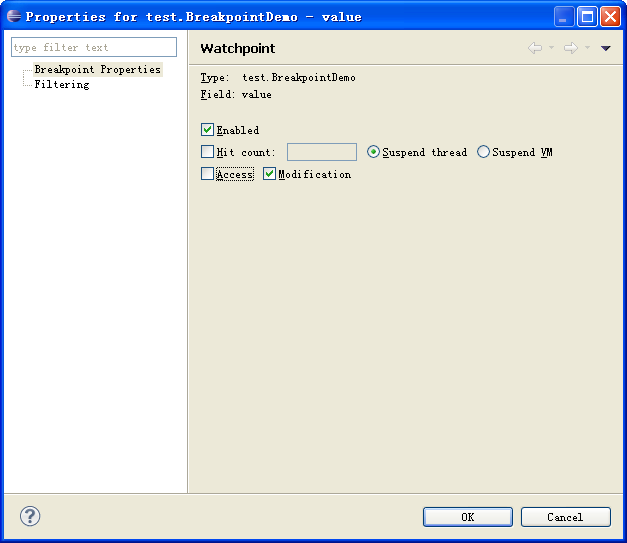Image resolution: width=627 pixels, height=543 pixels.
Task: Open the Filtering page in tree
Action: tap(62, 84)
